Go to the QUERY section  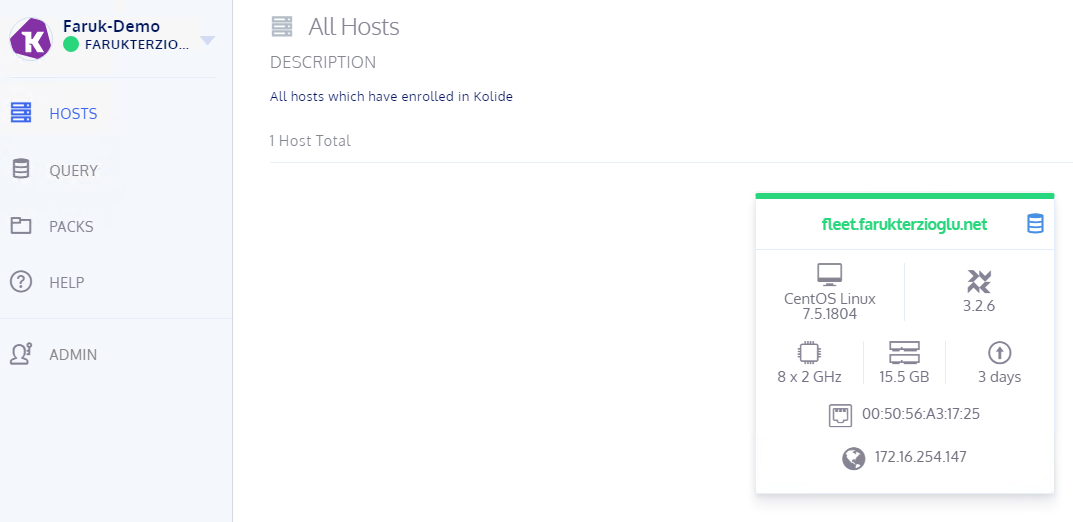(74, 170)
